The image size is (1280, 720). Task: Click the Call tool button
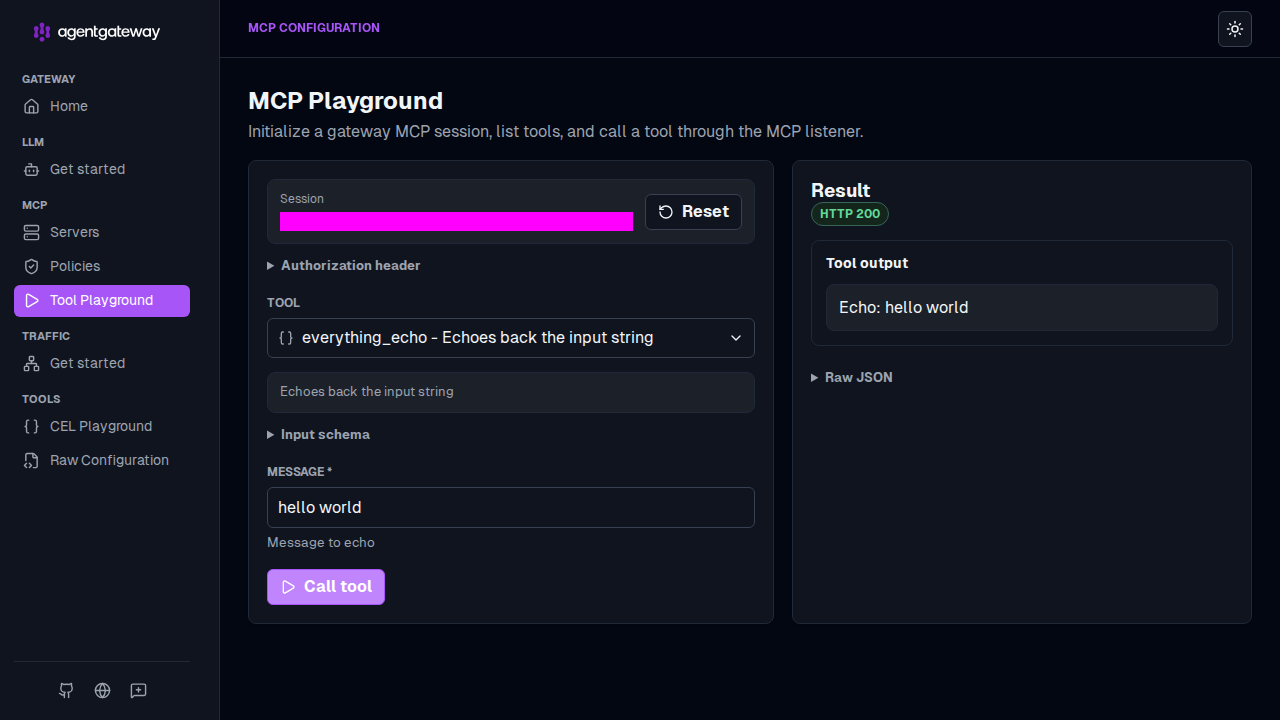click(326, 587)
